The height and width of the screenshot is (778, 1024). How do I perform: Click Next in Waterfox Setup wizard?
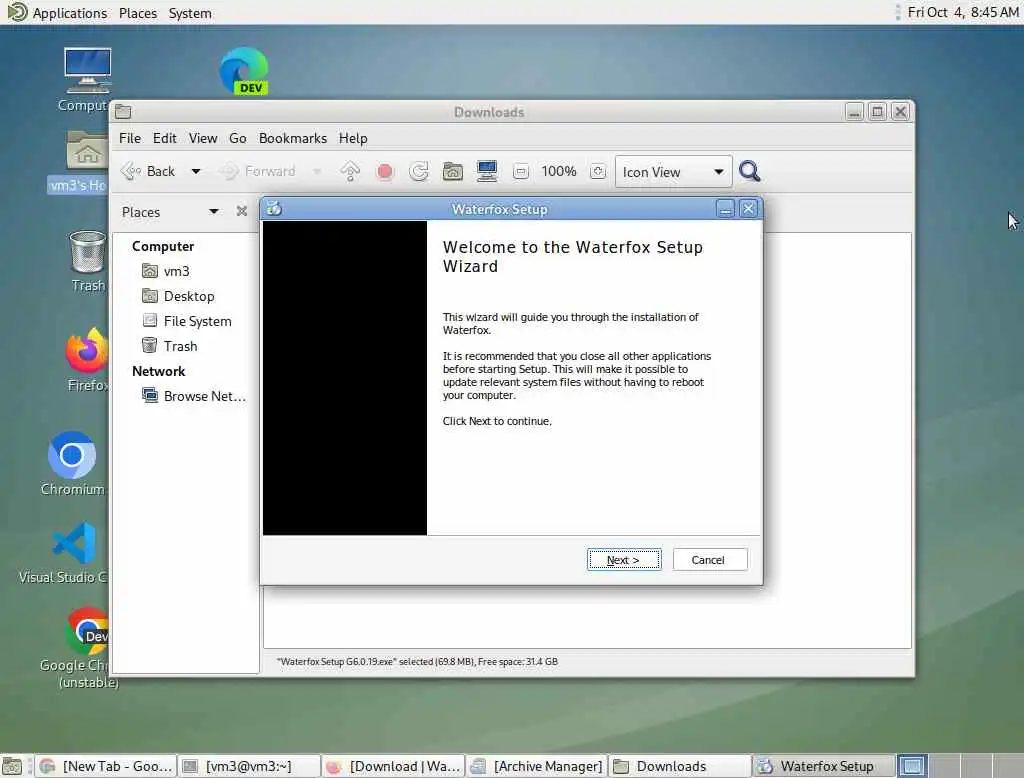pos(624,560)
